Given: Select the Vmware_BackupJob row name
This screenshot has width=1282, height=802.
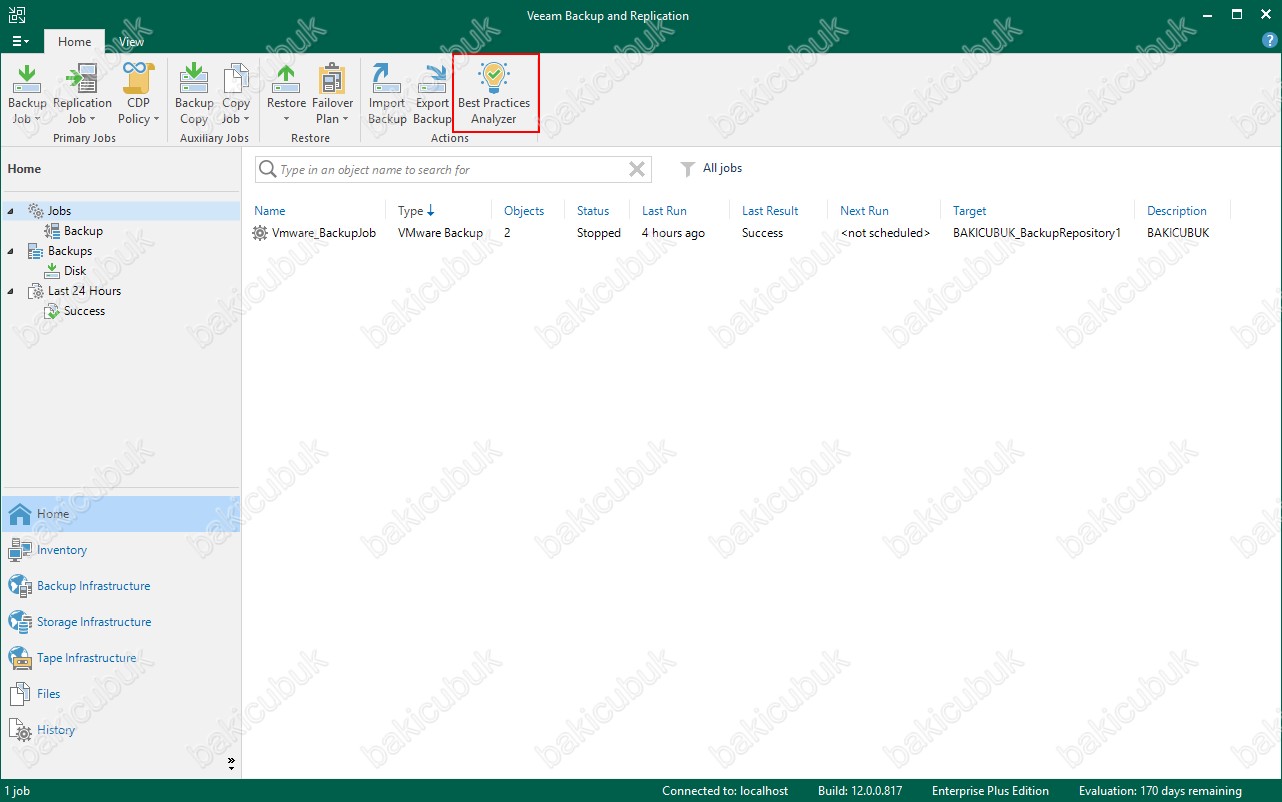Looking at the screenshot, I should (324, 233).
